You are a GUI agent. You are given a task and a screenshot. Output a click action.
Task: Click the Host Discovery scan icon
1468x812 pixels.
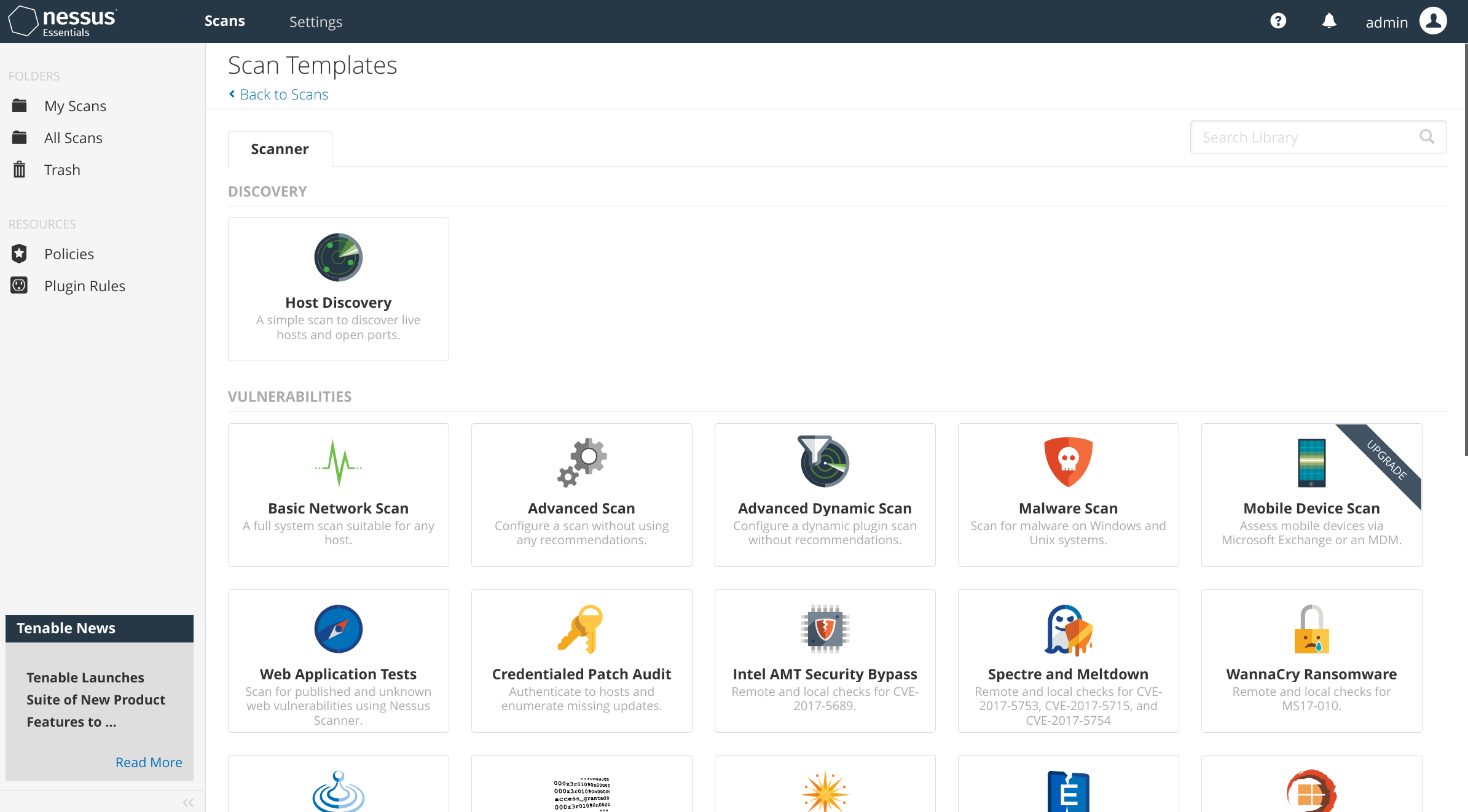(338, 258)
